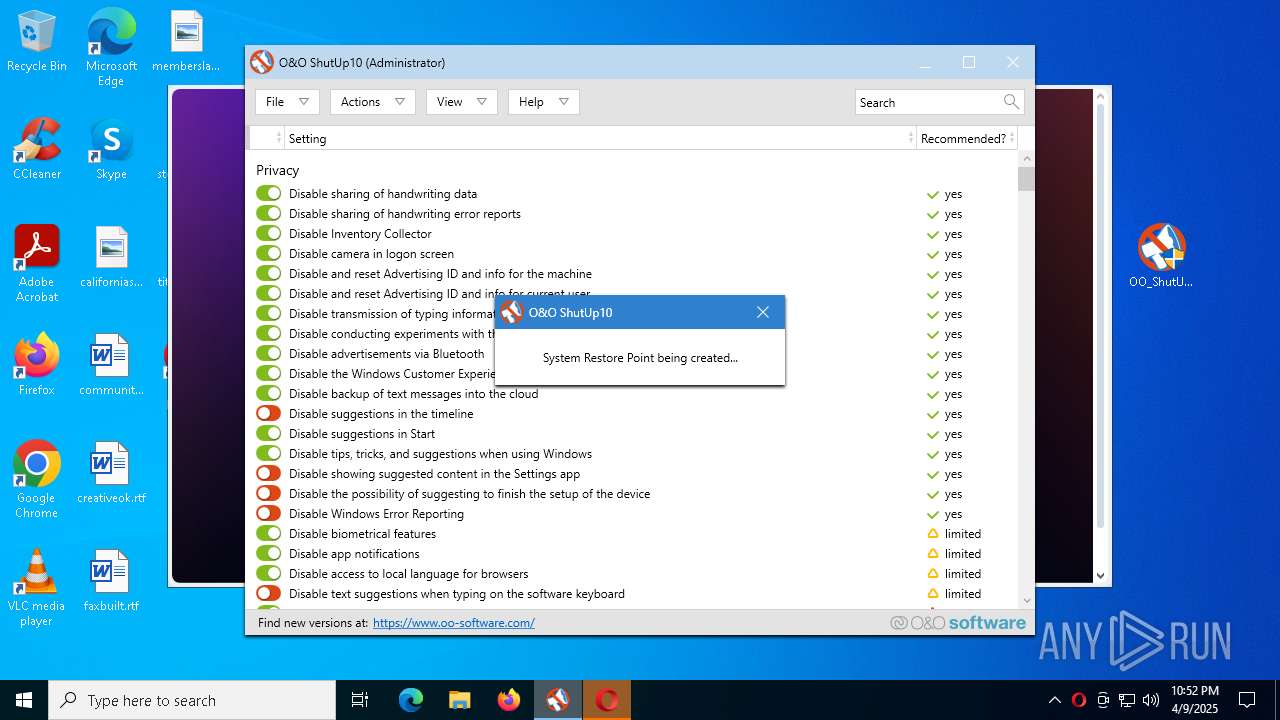The height and width of the screenshot is (720, 1280).
Task: Select Disable backup of text messages row
Action: 631,393
